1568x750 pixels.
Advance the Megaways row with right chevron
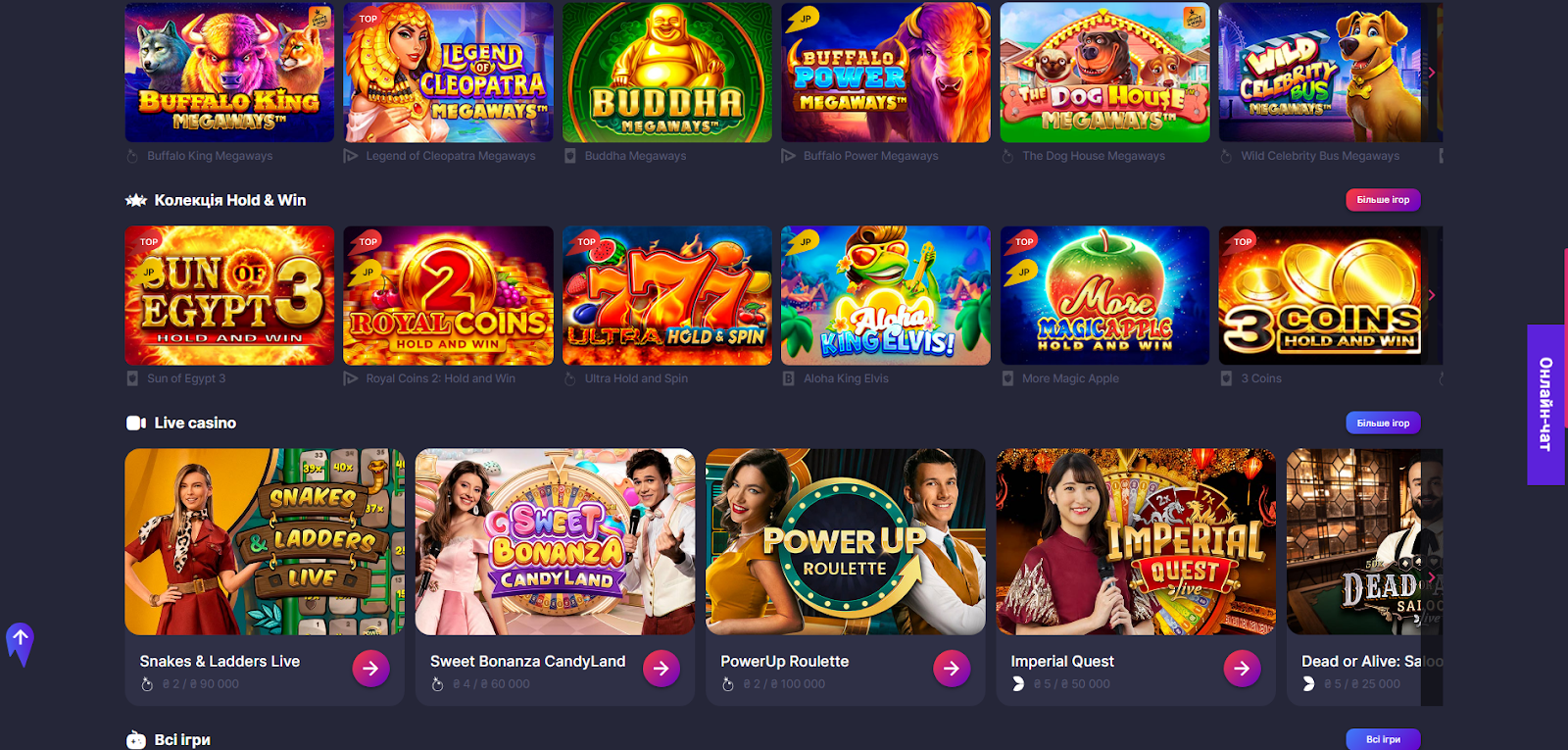[x=1432, y=73]
